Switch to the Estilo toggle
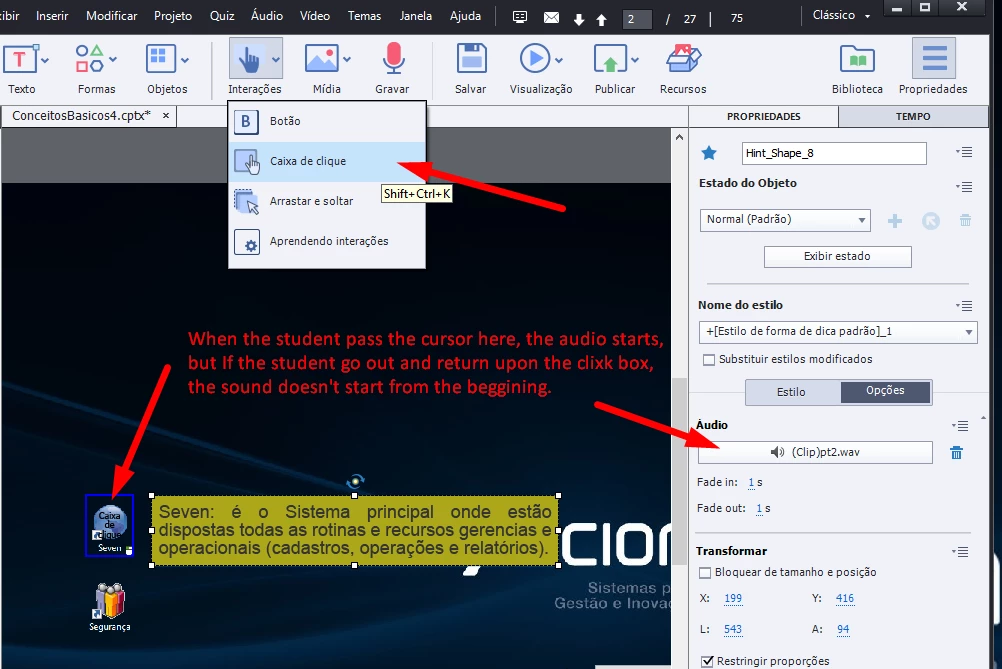 (792, 392)
